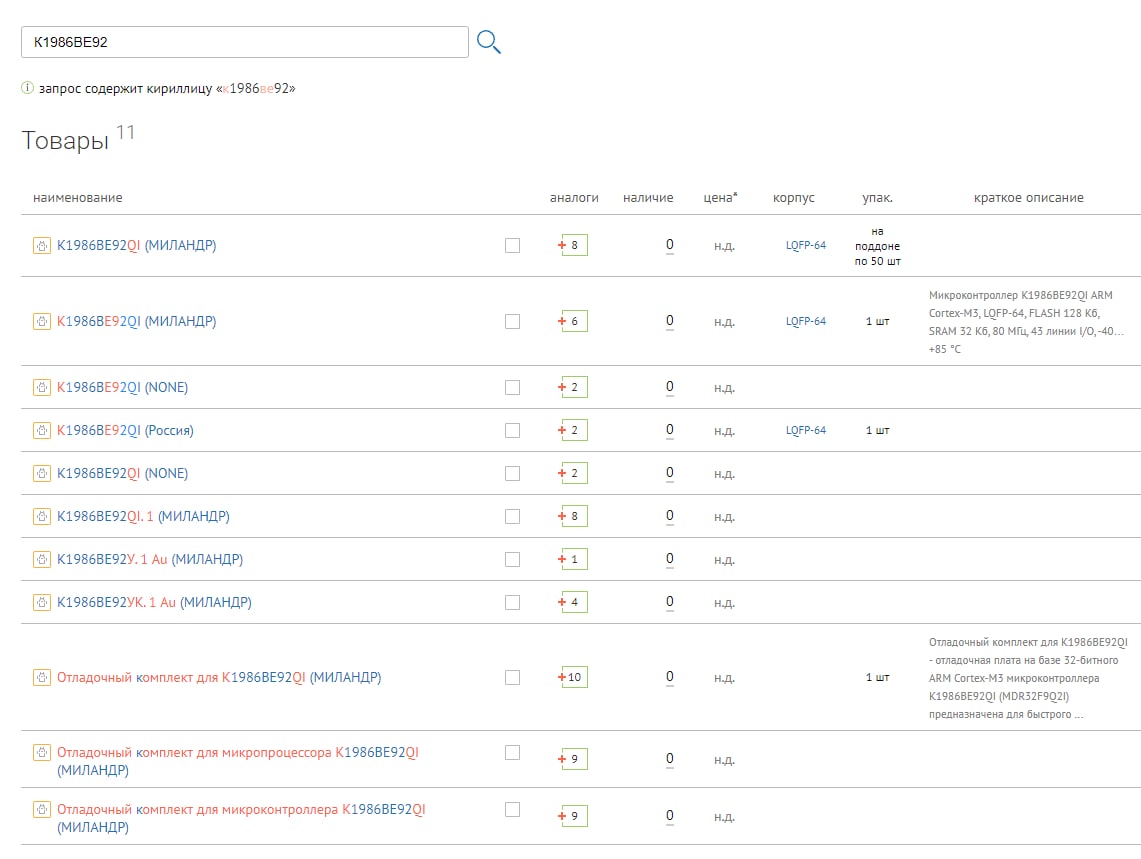Open the микропроцессора debug kit link
This screenshot has width=1141, height=859.
pyautogui.click(x=237, y=752)
